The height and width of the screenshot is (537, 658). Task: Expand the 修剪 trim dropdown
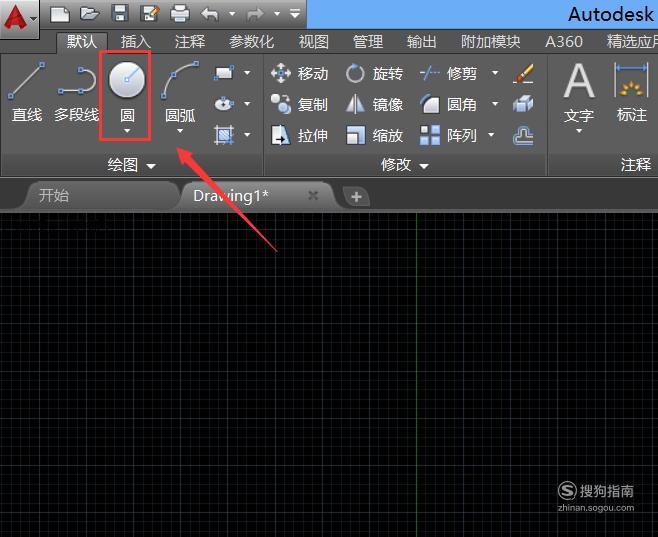tap(495, 73)
